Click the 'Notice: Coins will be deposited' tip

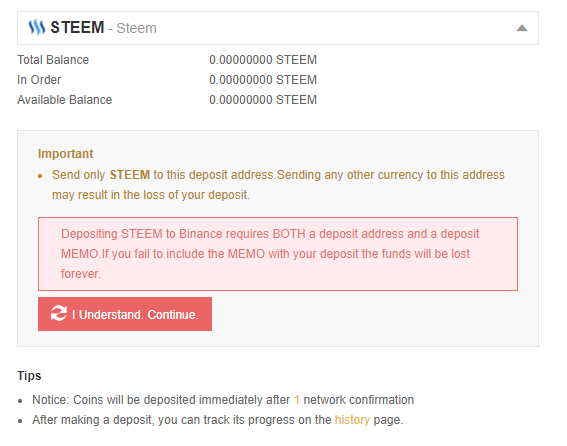coord(223,400)
